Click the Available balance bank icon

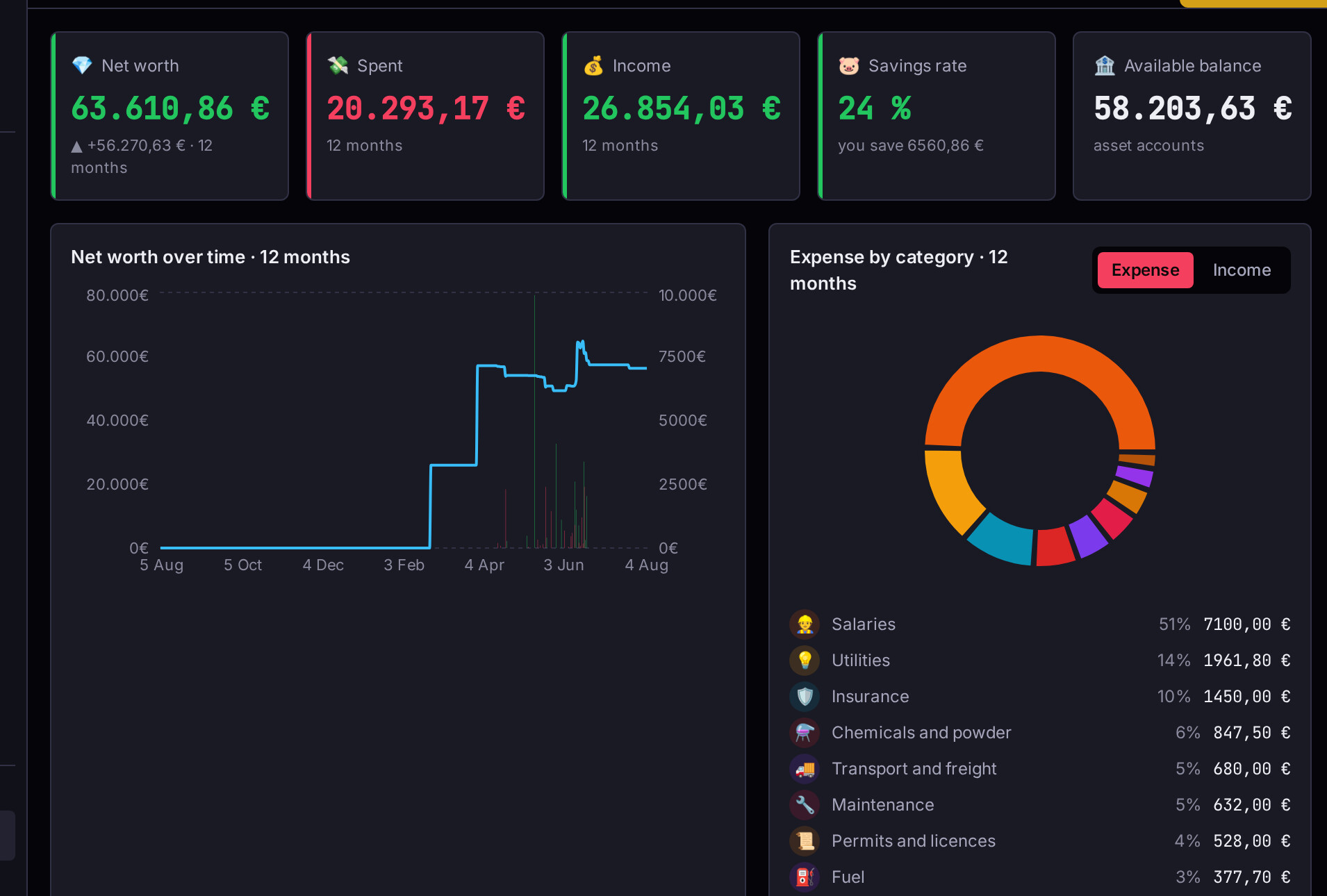[1105, 65]
